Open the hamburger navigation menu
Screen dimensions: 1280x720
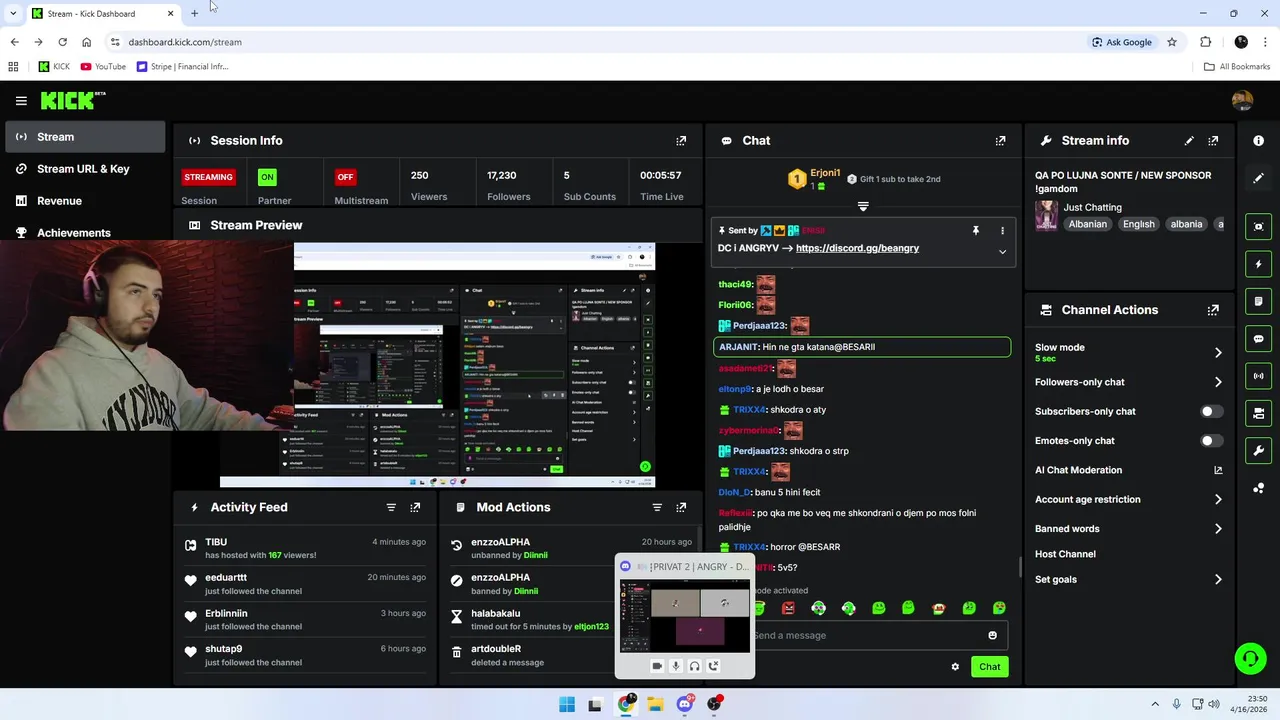pos(21,101)
